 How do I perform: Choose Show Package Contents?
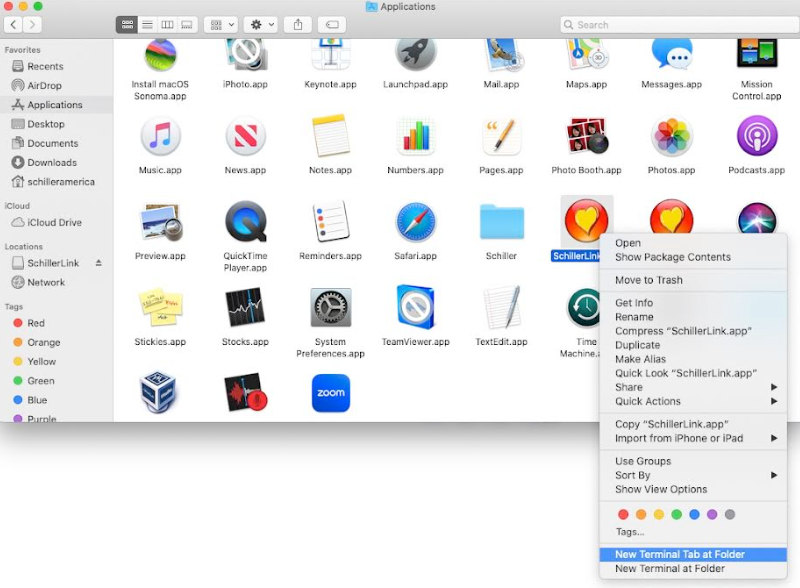click(693, 257)
